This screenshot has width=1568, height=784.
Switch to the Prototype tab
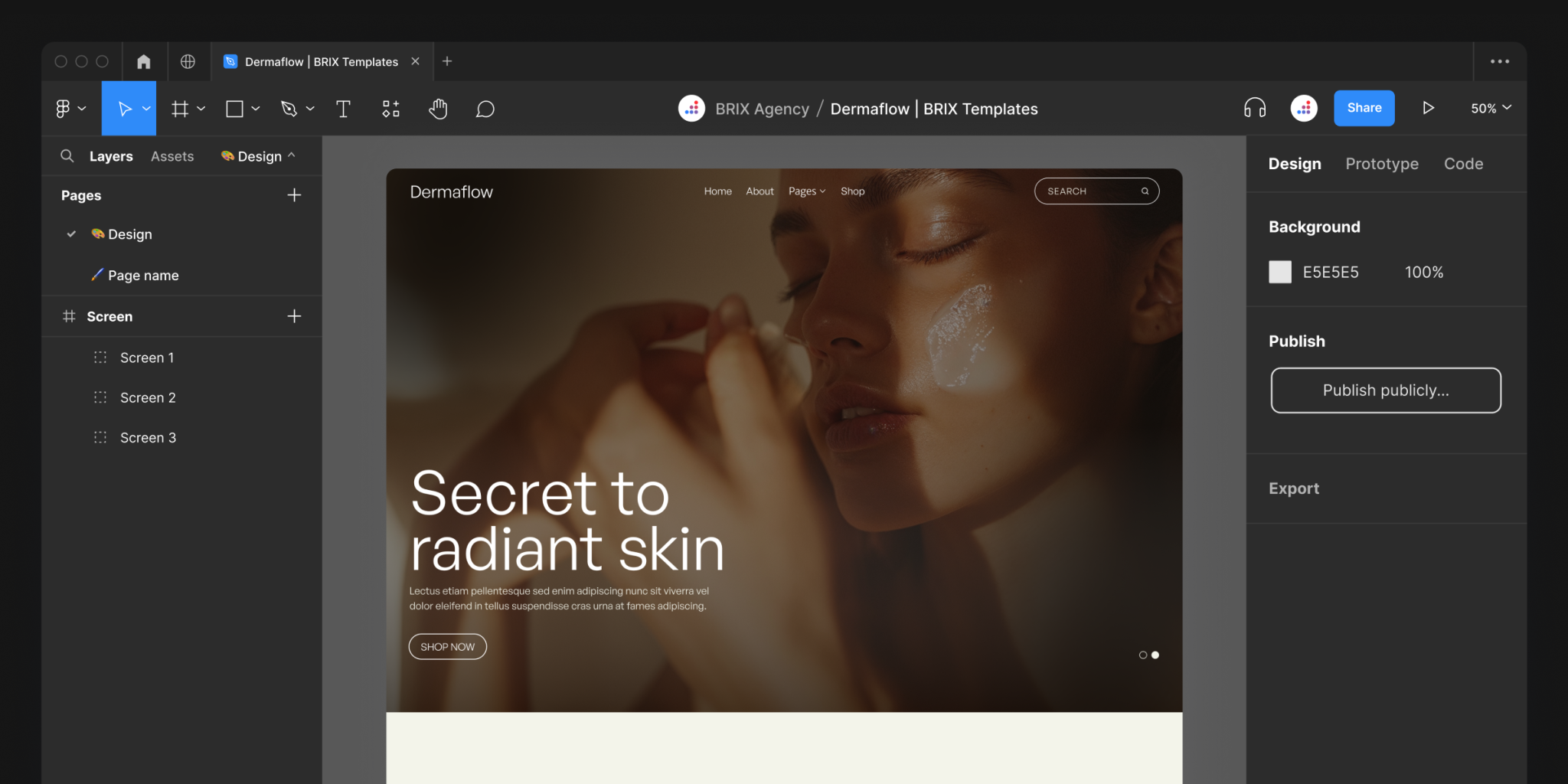pos(1382,163)
